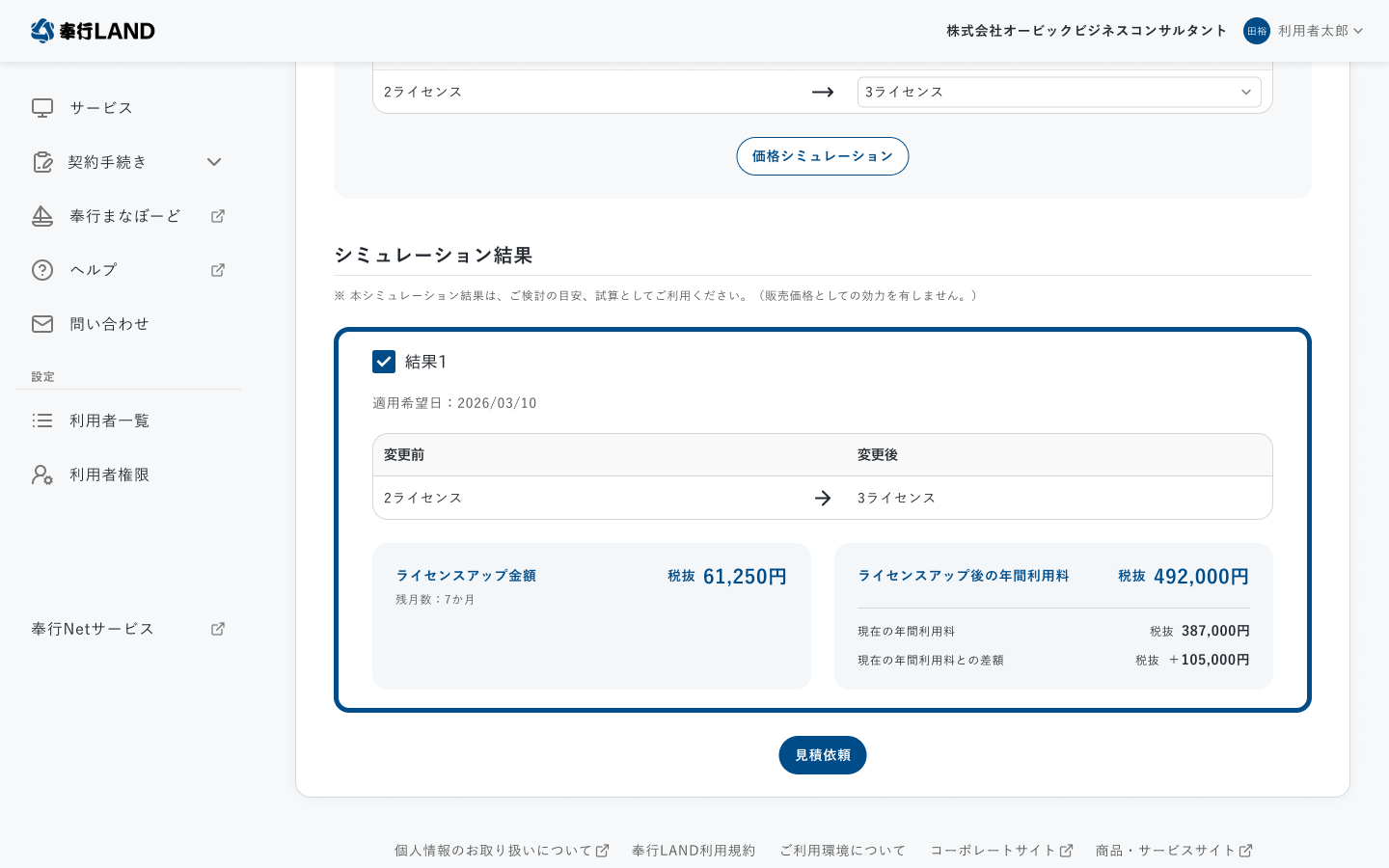Click the ヘルプ question-mark icon

click(42, 270)
